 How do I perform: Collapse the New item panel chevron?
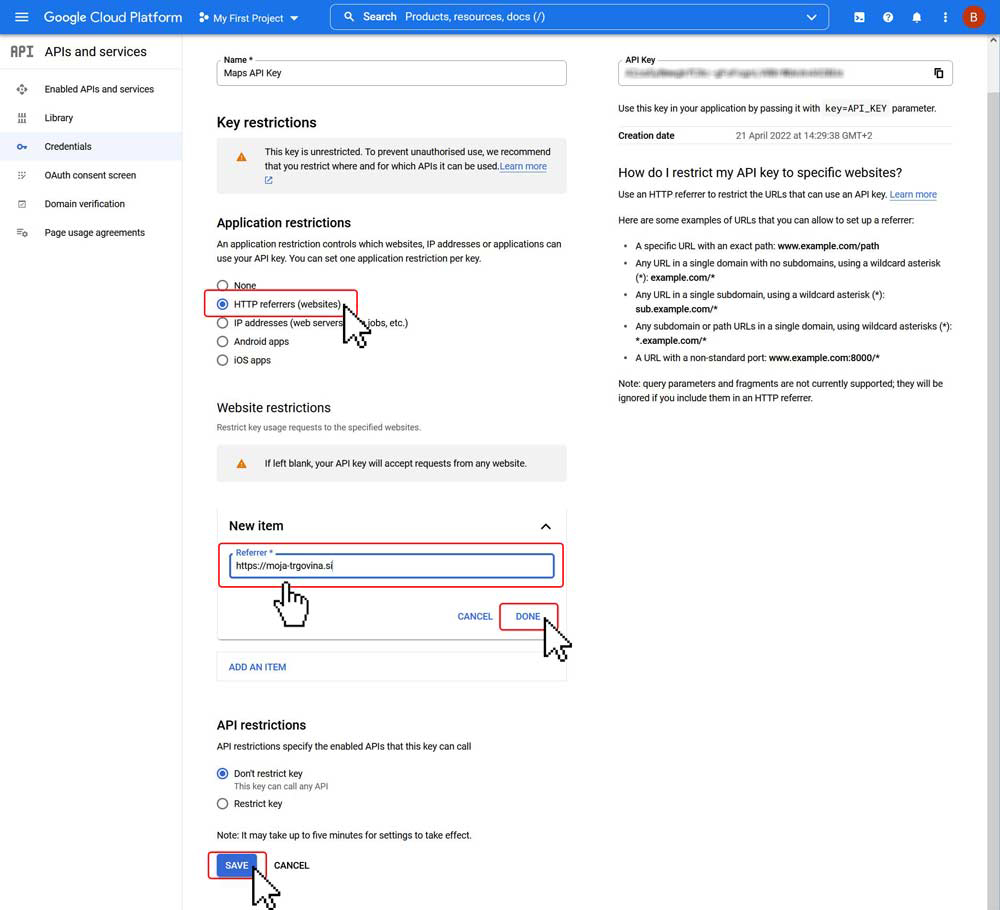point(545,527)
